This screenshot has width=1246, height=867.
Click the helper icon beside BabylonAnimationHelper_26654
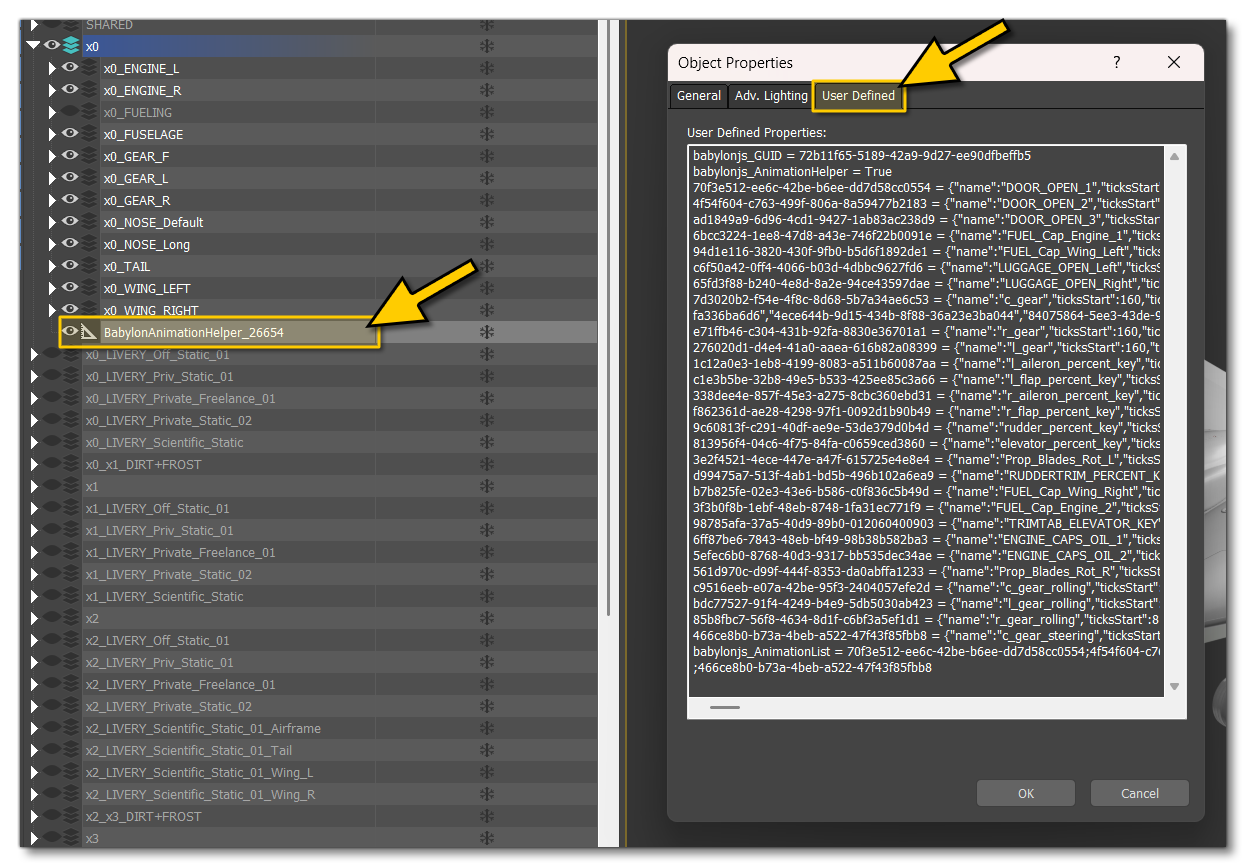86,332
